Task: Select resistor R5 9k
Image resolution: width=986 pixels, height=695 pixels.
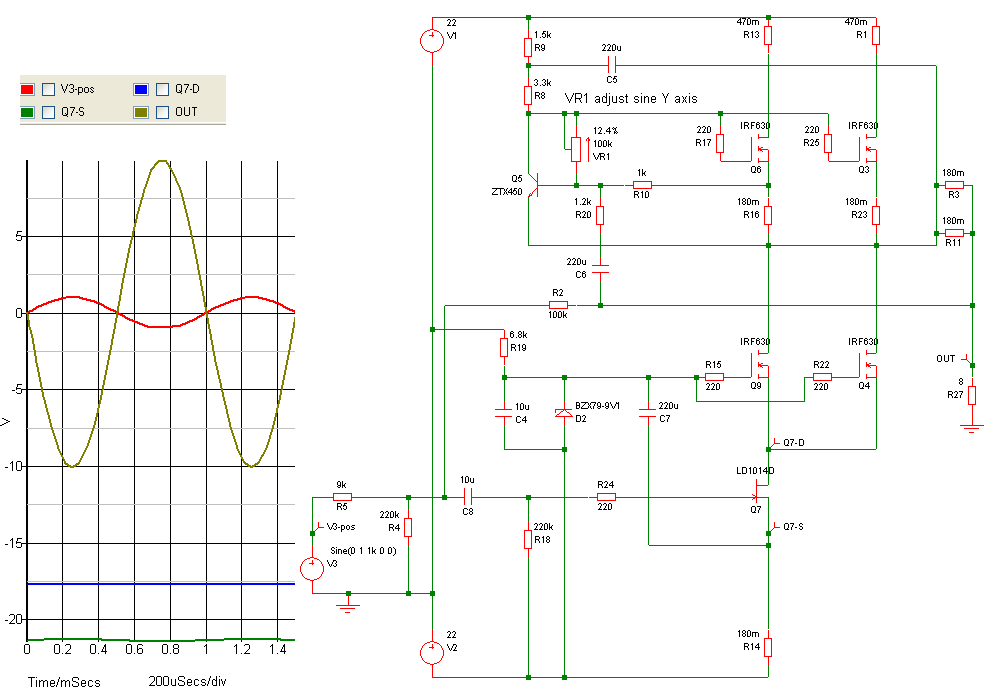Action: (x=342, y=497)
